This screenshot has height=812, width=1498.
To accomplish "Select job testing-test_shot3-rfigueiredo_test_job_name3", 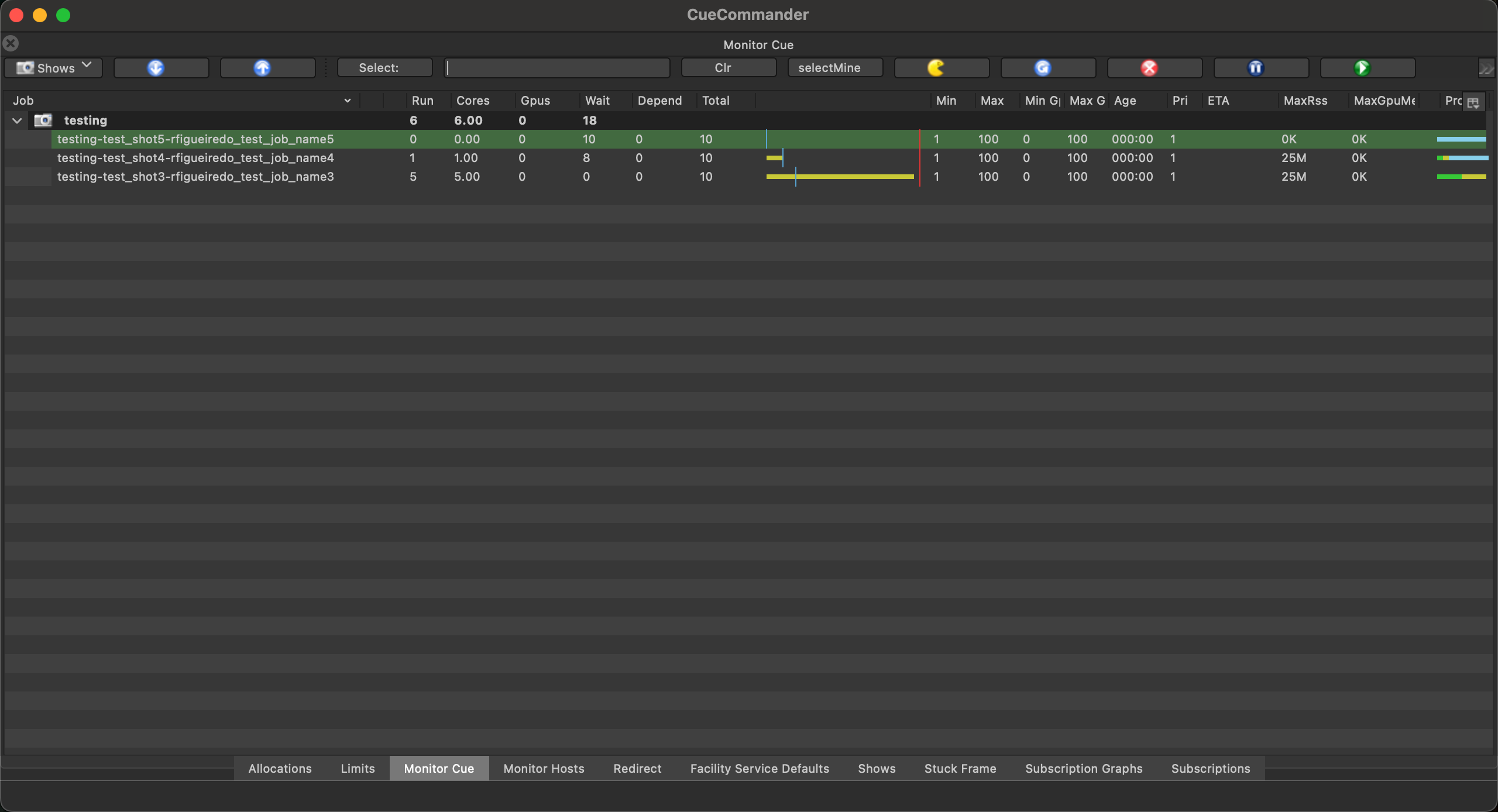I will click(195, 177).
